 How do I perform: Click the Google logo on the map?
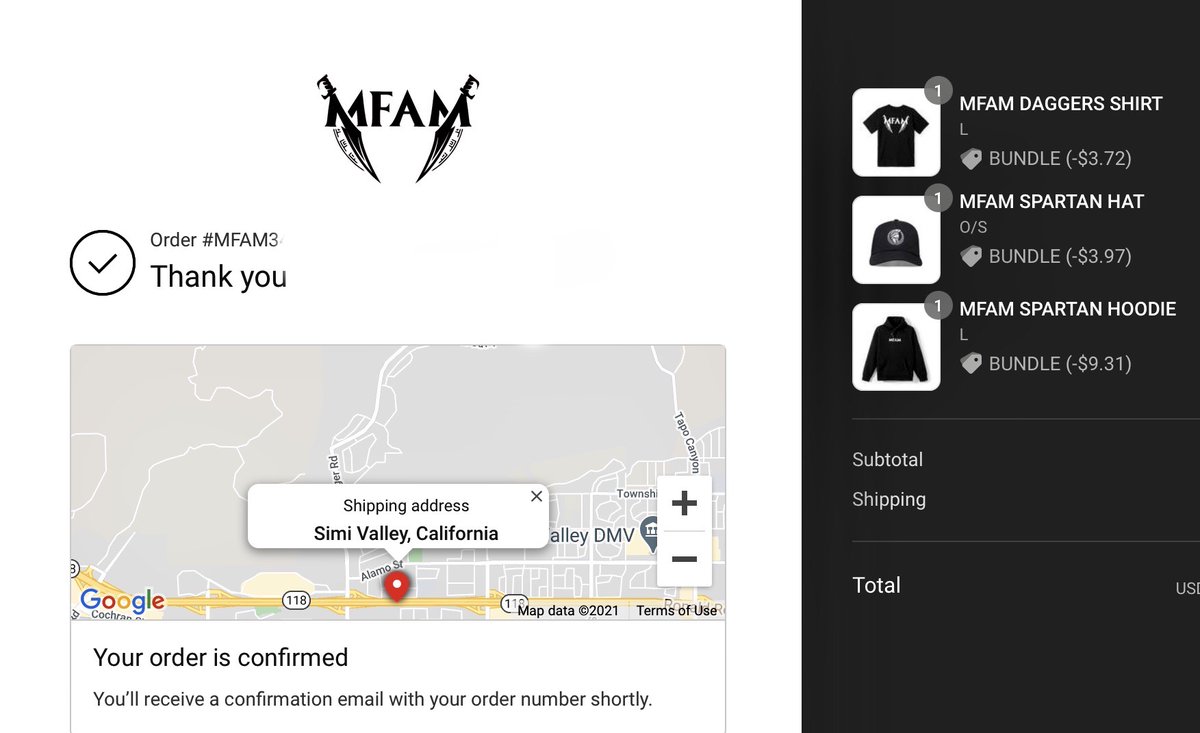click(122, 601)
